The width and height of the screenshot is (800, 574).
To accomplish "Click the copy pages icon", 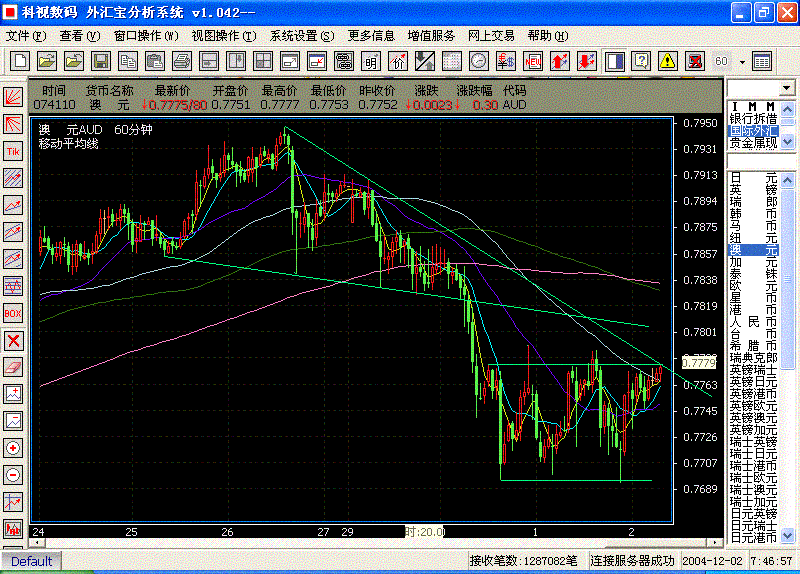I will point(128,61).
